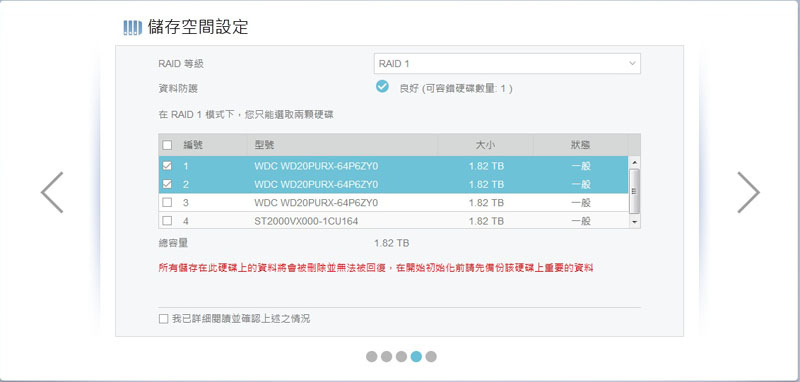Image resolution: width=800 pixels, height=382 pixels.
Task: Open the RAID 等級 dropdown showing RAID 1
Action: click(507, 64)
